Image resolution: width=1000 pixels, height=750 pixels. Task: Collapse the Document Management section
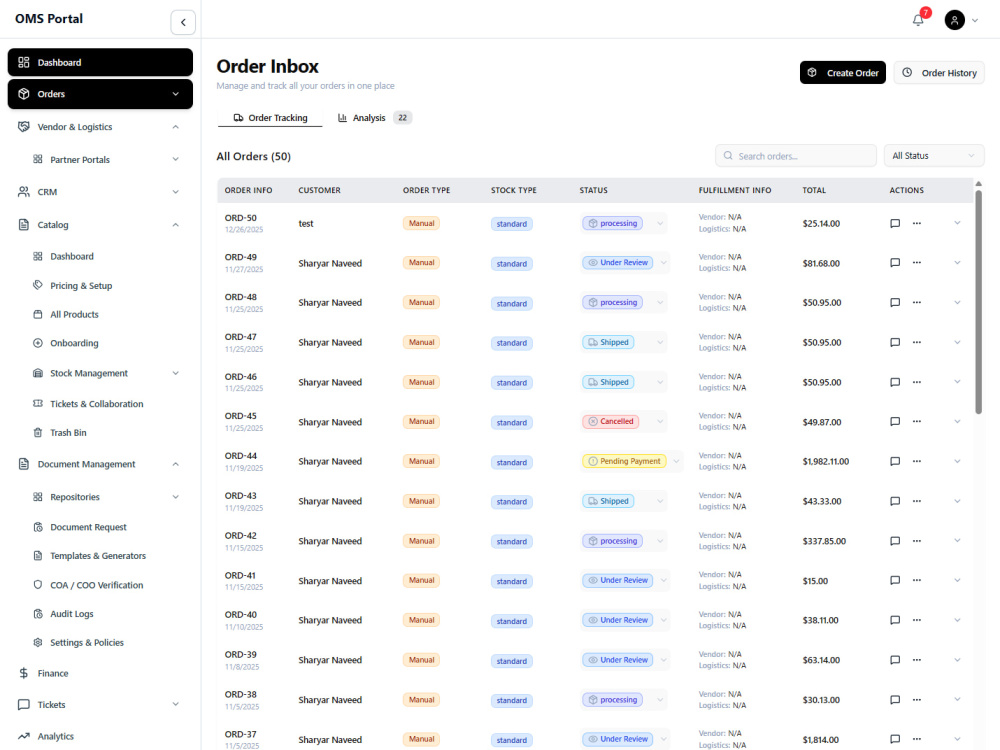(x=175, y=464)
